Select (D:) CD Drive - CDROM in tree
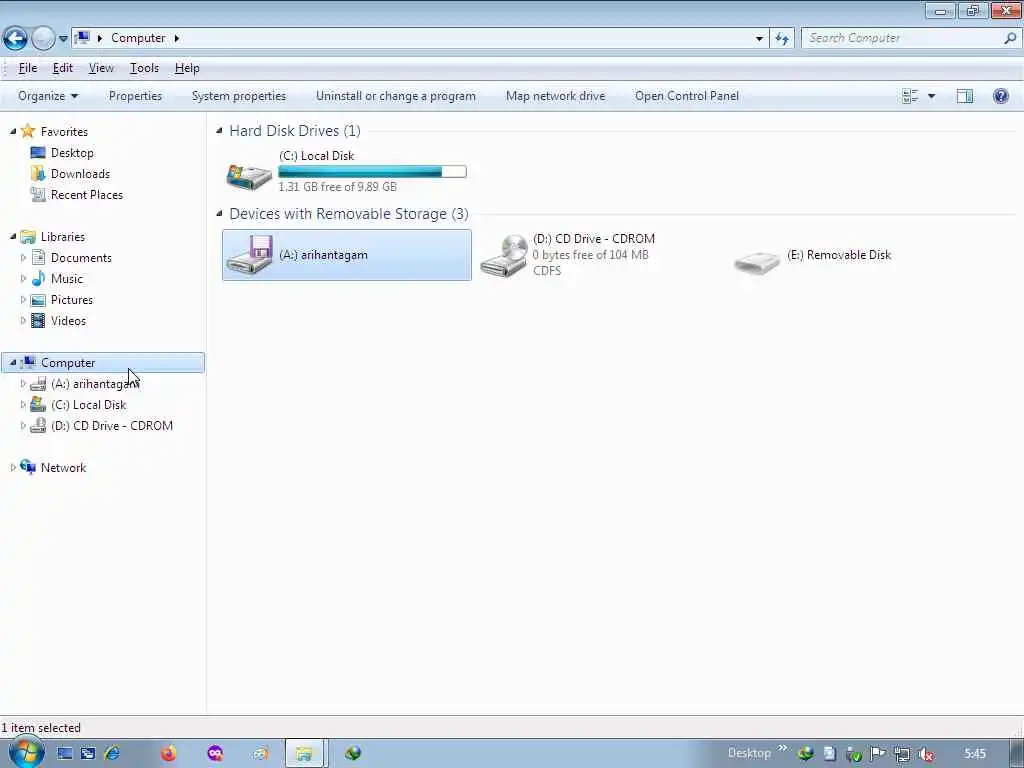This screenshot has height=768, width=1024. coord(112,426)
